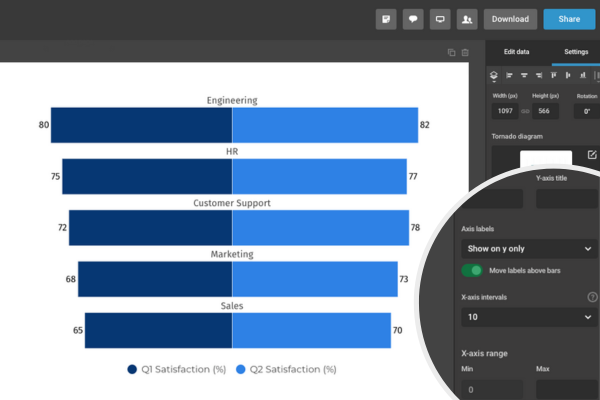Click the Rotation field showing 0°
Image resolution: width=600 pixels, height=400 pixels.
[x=587, y=111]
